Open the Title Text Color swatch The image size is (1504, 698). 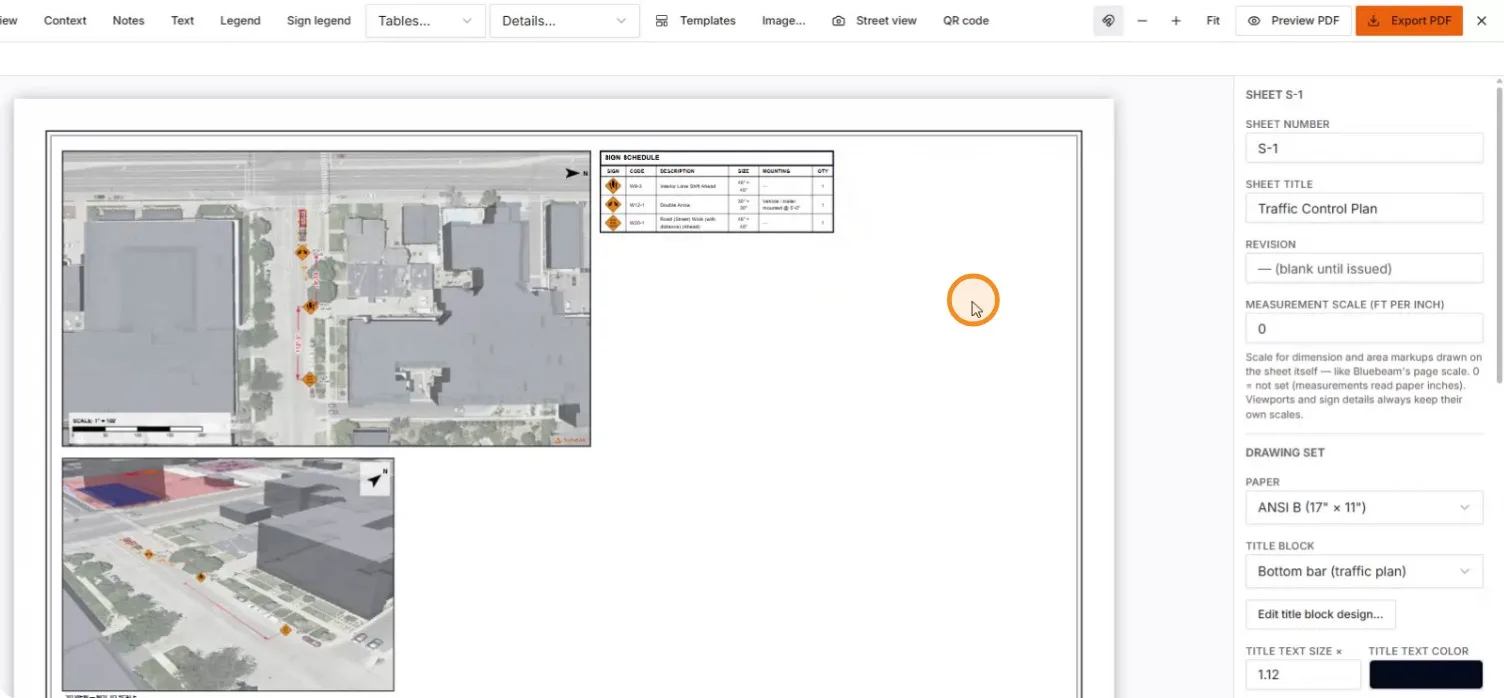coord(1425,674)
